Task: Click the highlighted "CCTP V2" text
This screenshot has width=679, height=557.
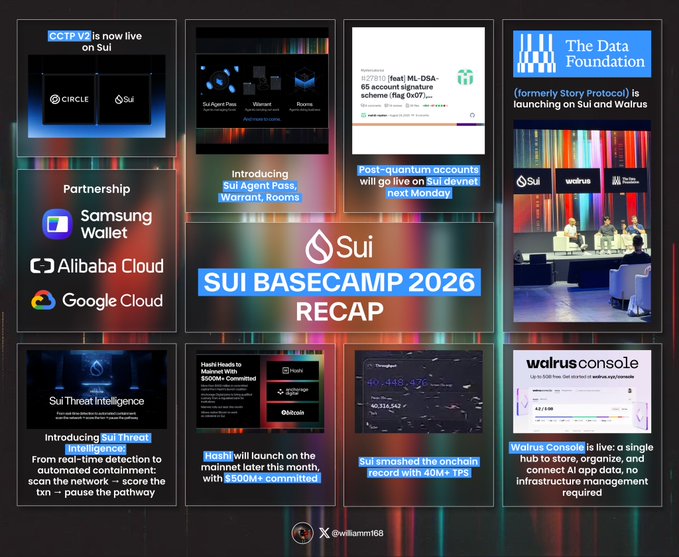Action: 69,36
